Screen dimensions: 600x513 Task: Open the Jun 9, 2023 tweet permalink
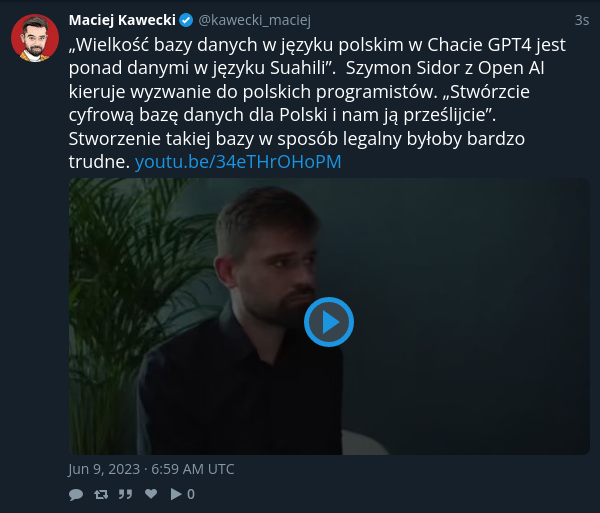point(151,469)
